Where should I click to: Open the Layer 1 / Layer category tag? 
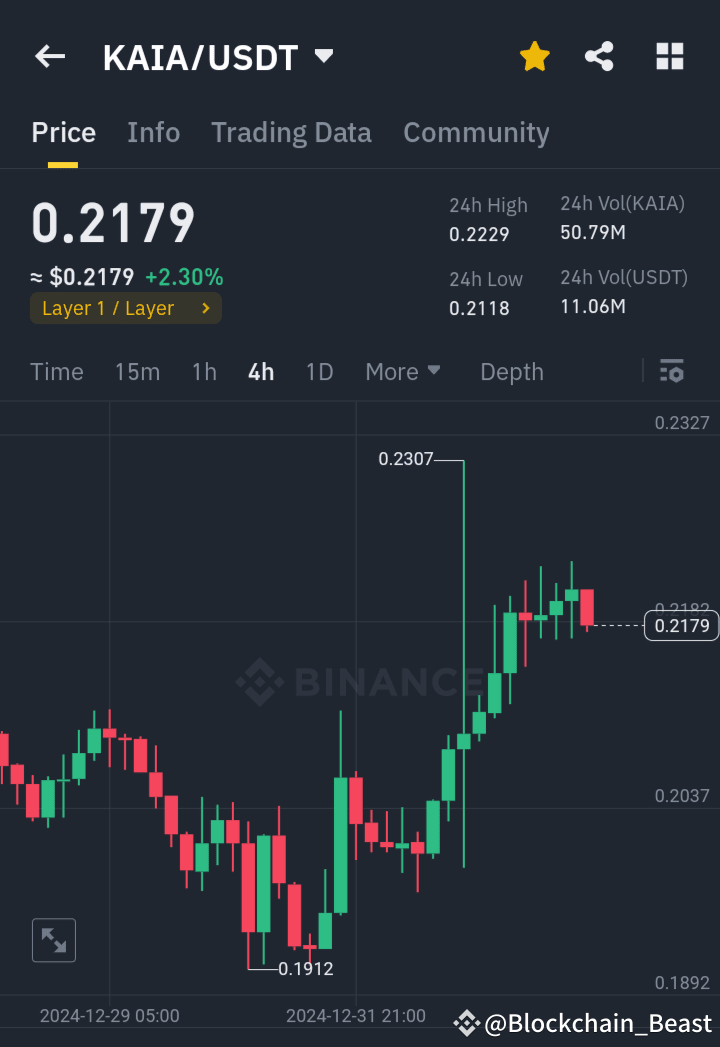(125, 308)
